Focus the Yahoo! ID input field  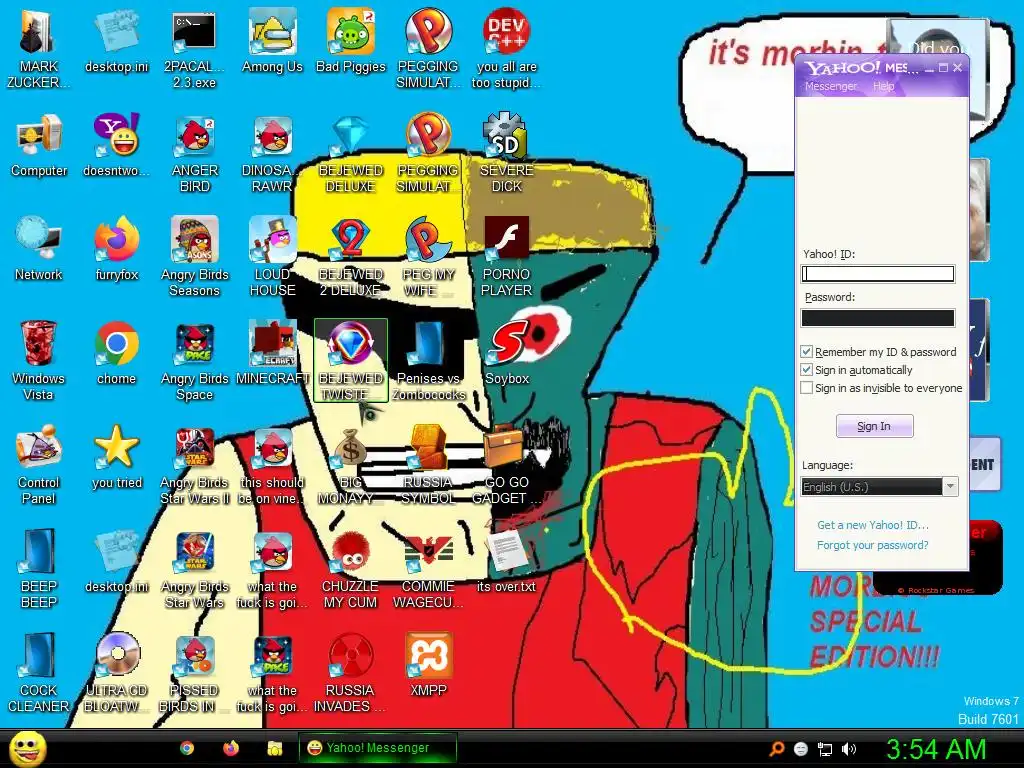coord(878,274)
